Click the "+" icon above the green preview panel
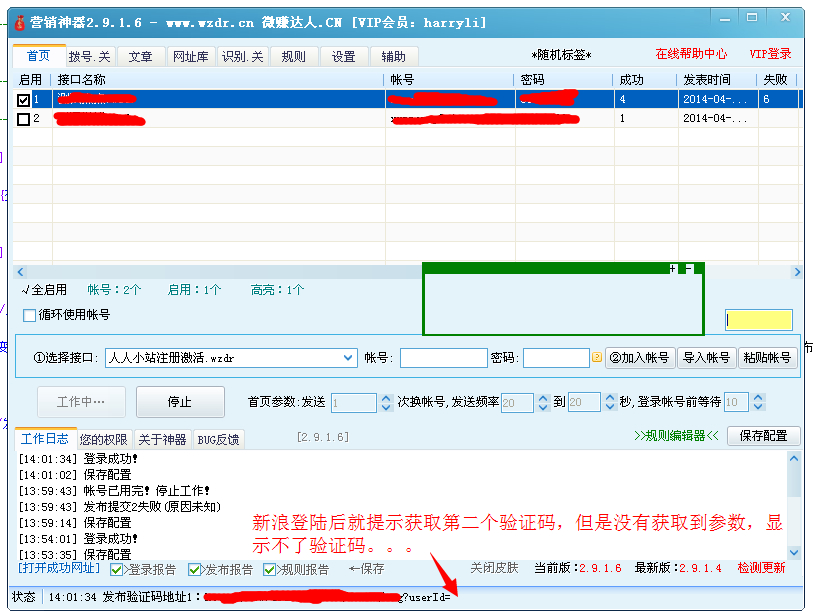 (x=671, y=269)
